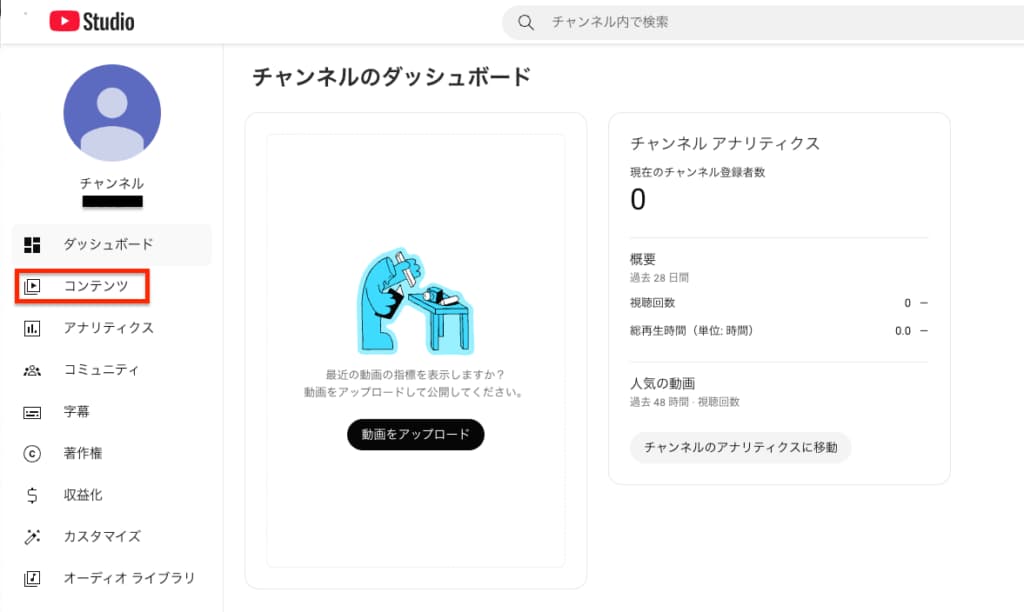Viewport: 1024px width, 612px height.
Task: Click the search magnifier icon
Action: coord(526,23)
